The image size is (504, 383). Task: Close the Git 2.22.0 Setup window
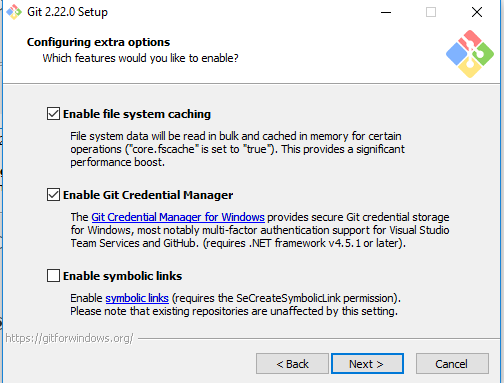[477, 12]
